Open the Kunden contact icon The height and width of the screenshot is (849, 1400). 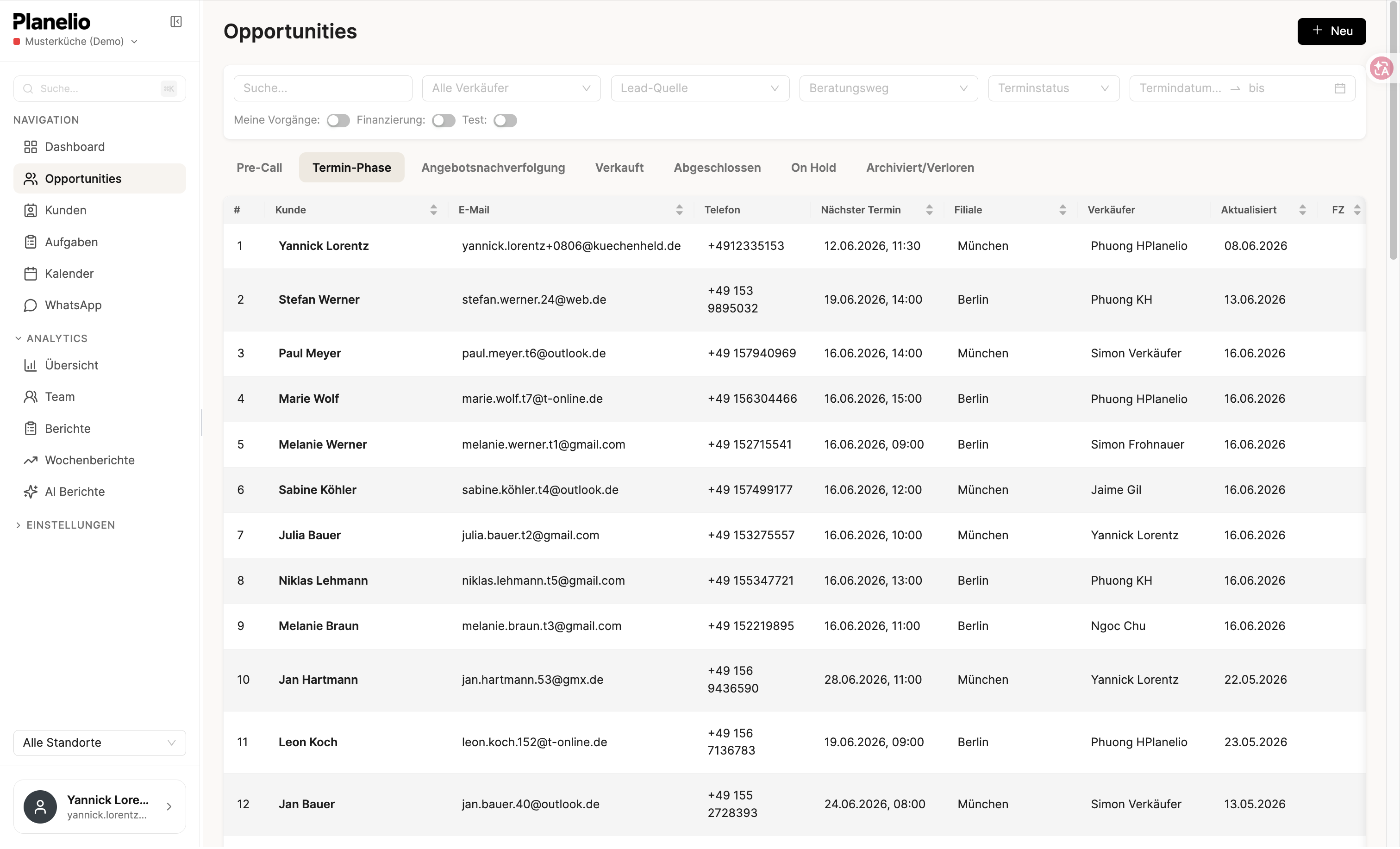[x=31, y=211]
